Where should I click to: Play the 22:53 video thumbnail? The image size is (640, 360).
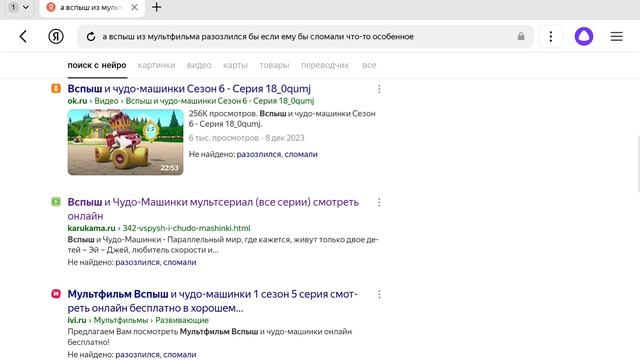[125, 142]
